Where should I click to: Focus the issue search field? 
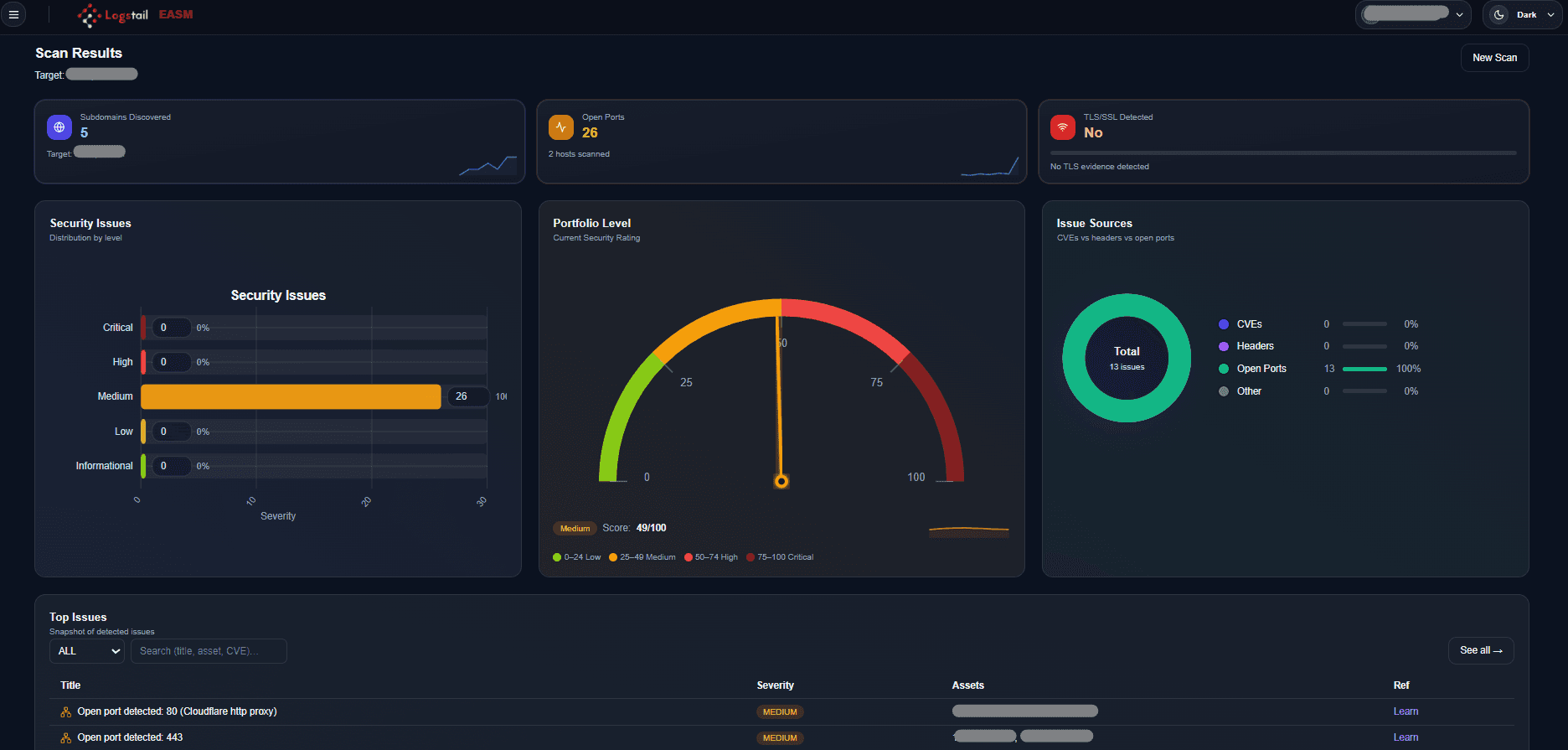point(209,651)
